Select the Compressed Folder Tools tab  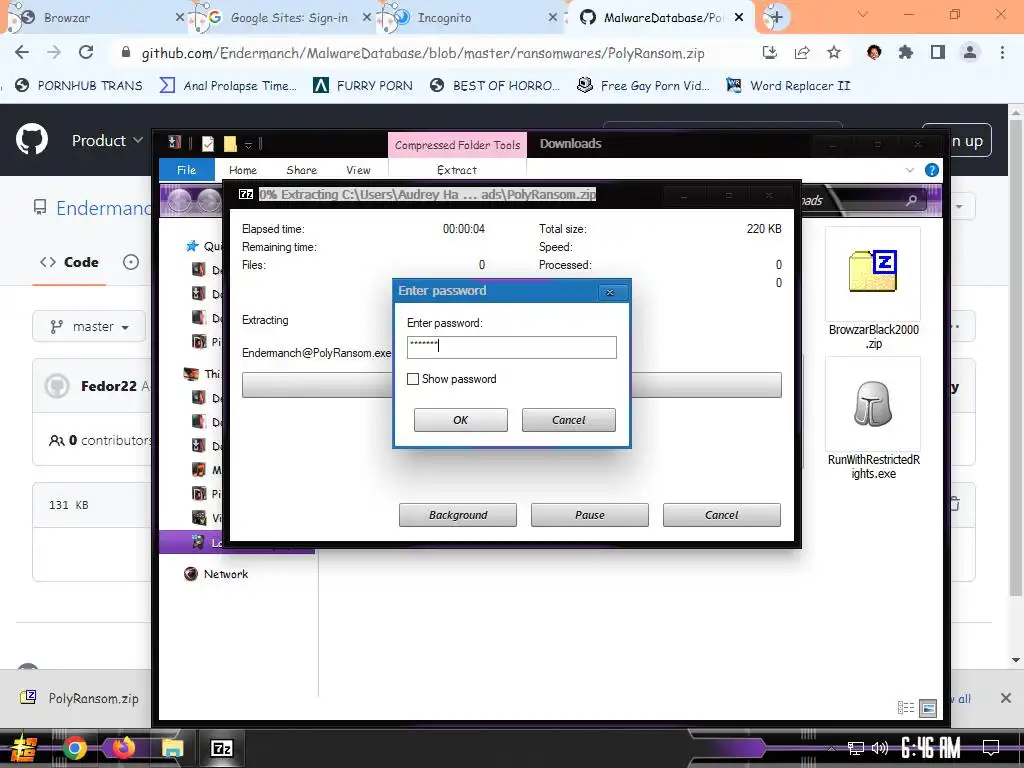[457, 145]
